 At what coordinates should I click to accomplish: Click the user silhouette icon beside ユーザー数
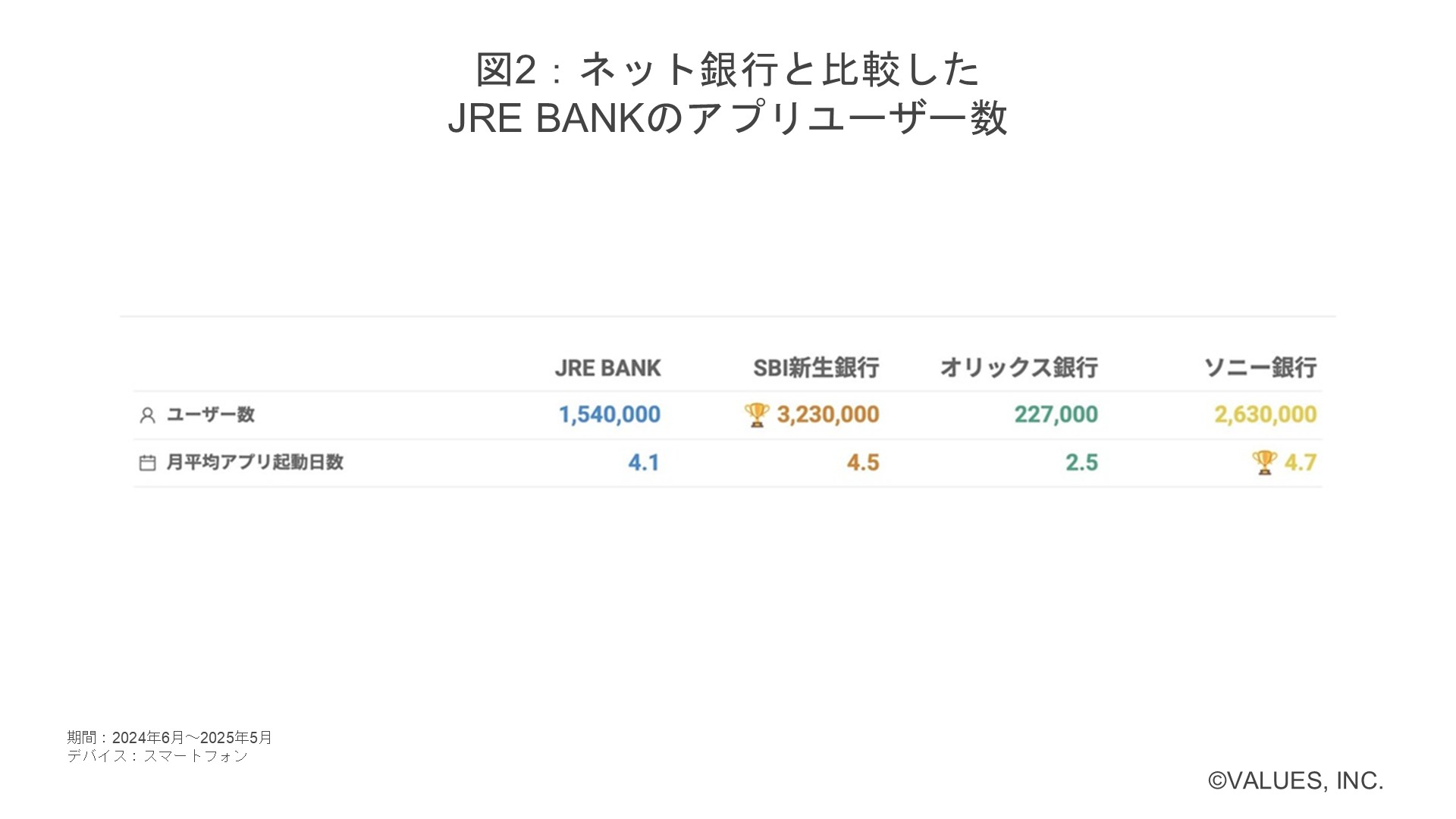pos(147,416)
